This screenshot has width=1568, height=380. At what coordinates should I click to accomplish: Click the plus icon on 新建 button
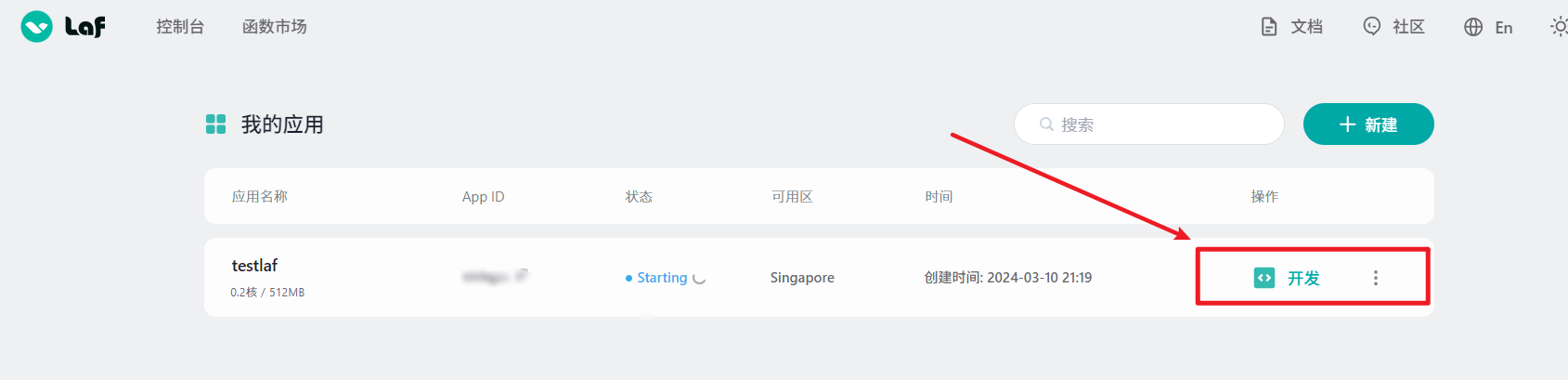[x=1348, y=124]
